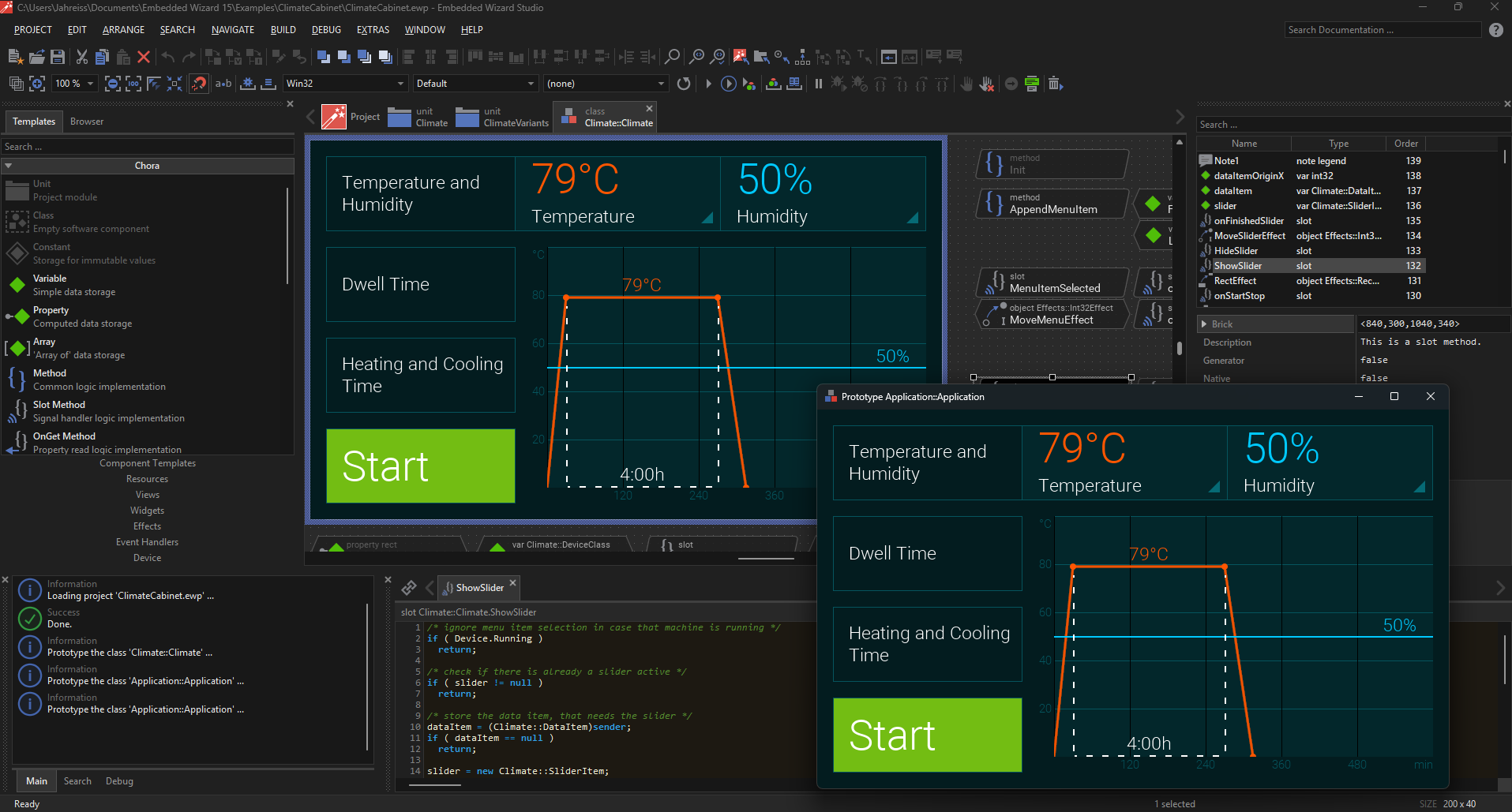The image size is (1512, 812).
Task: Click the Temperature 79°C item in composer
Action: [x=617, y=194]
